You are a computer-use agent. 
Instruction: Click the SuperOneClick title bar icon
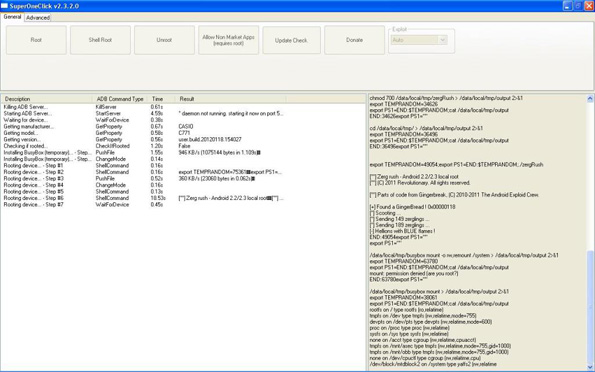(4, 6)
